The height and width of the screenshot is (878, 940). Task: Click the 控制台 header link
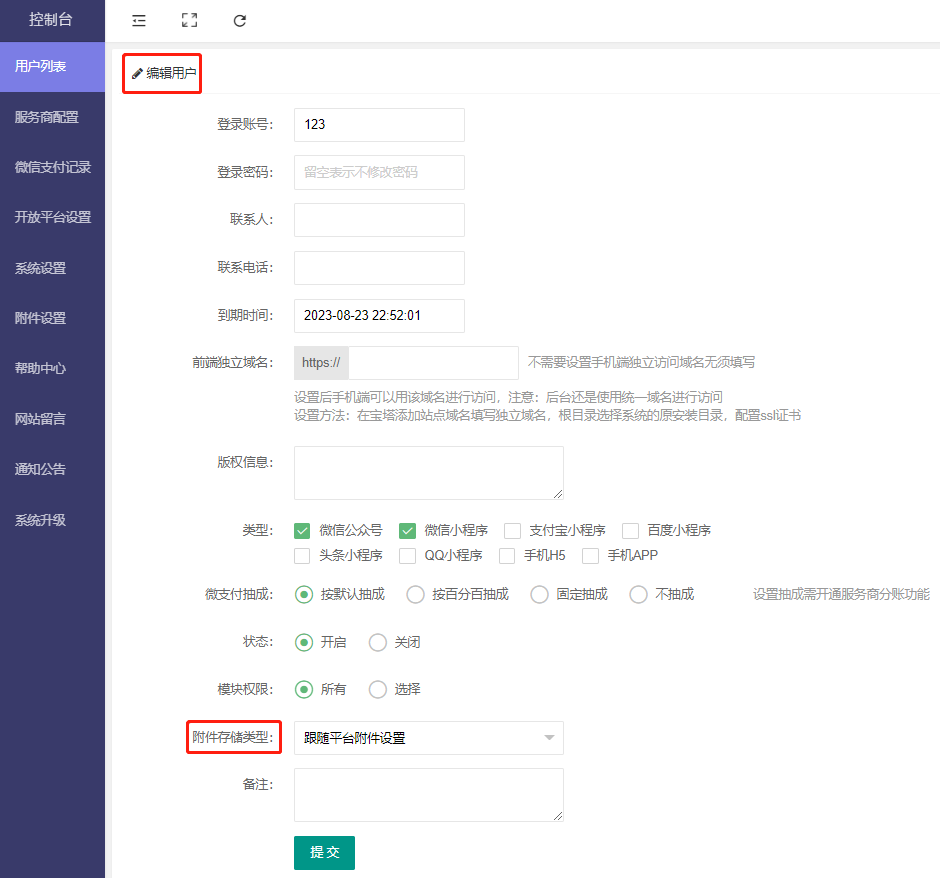(51, 20)
